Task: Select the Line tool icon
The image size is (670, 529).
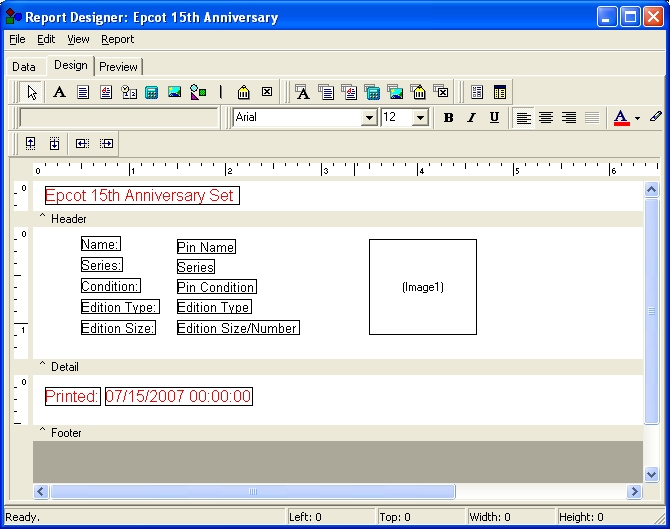Action: tap(220, 92)
